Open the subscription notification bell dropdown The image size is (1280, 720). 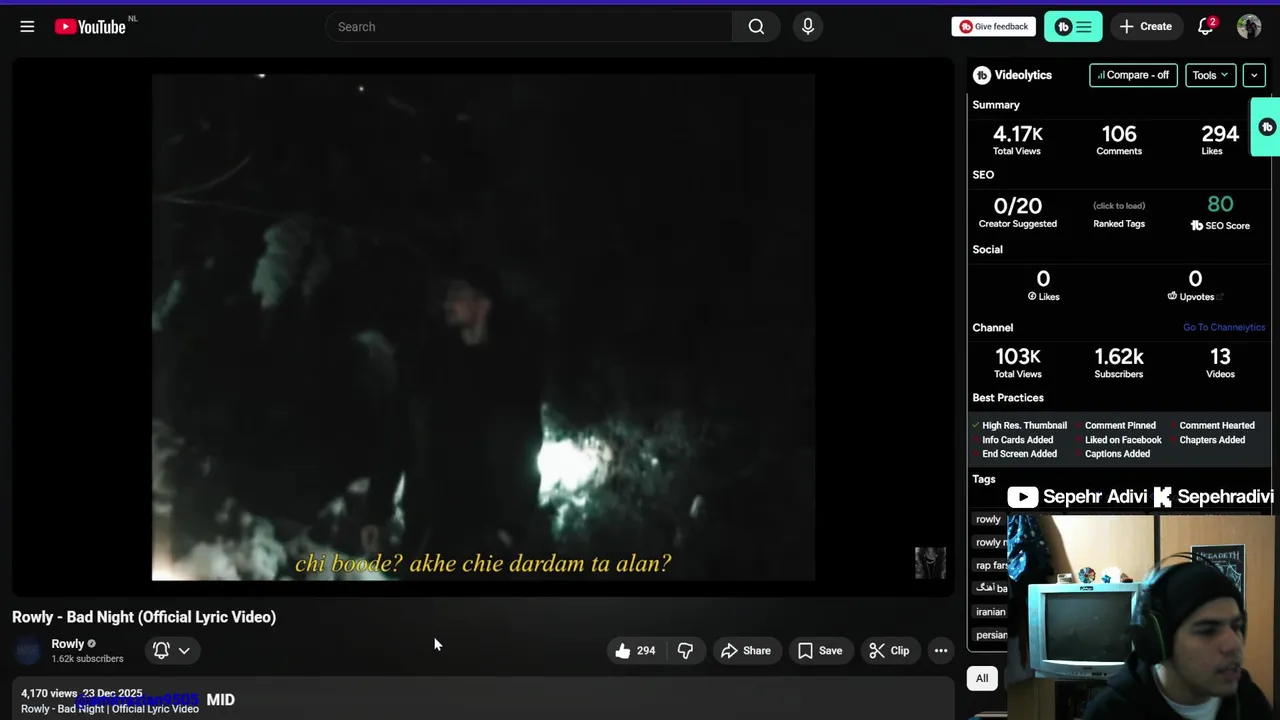[171, 651]
